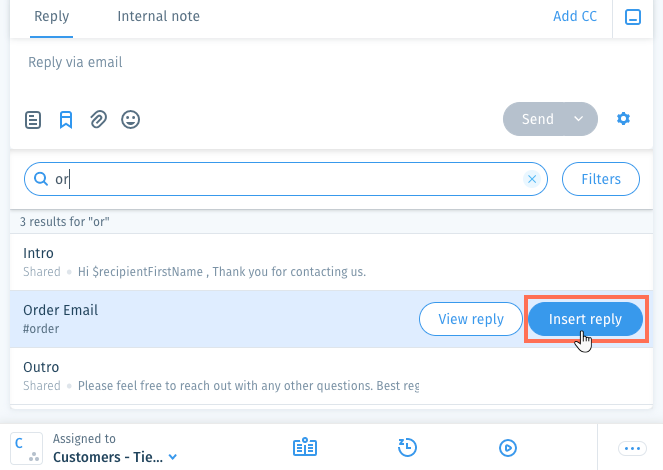Minimize the reply panel icon at top right
Screen dimensions: 663x470
coord(633,17)
